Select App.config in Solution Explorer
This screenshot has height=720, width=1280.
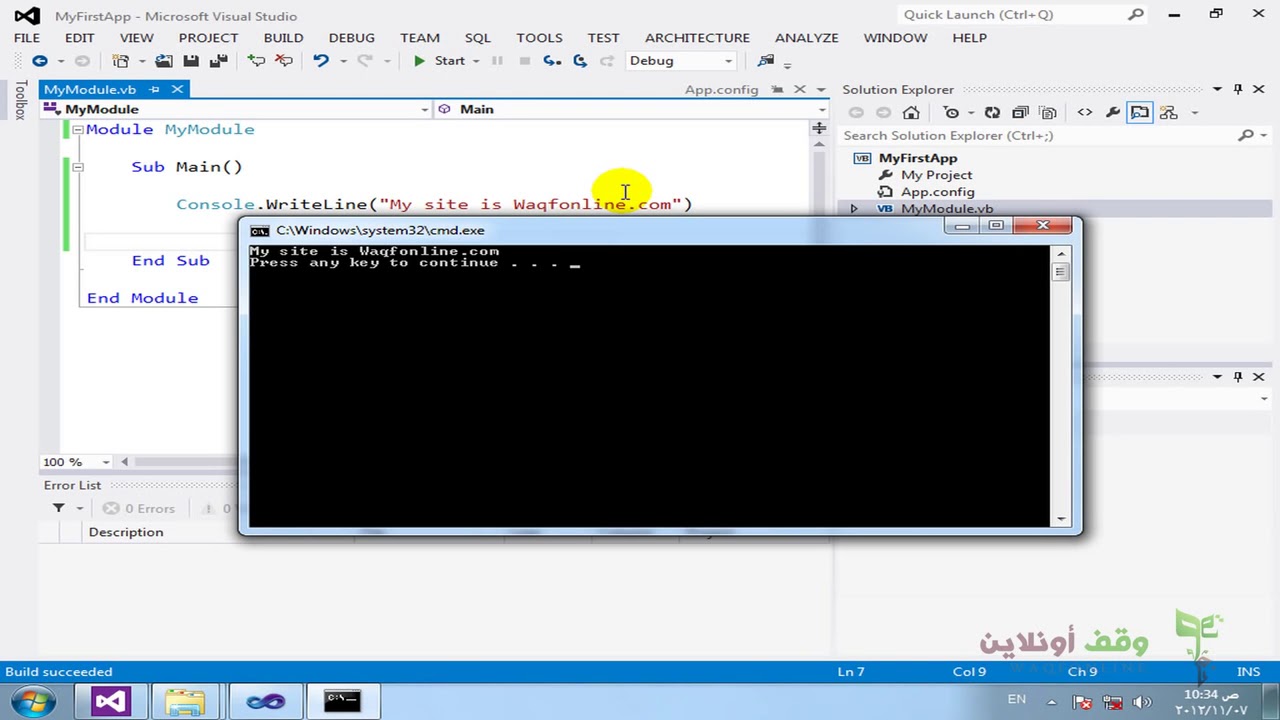[937, 192]
